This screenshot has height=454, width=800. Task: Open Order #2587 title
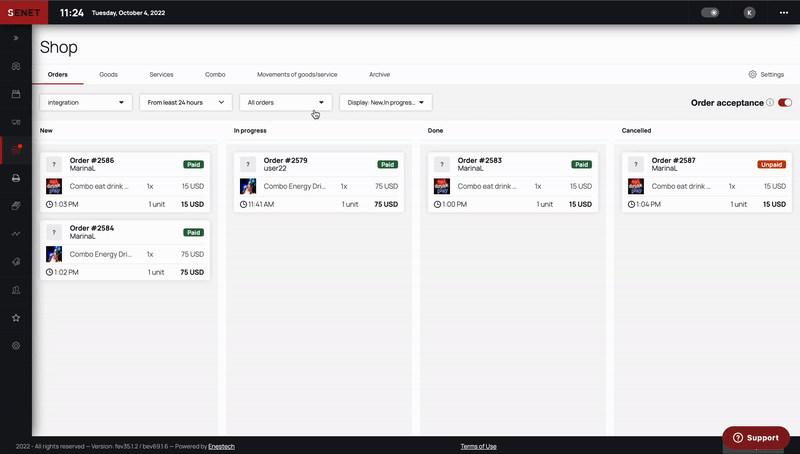[x=673, y=160]
